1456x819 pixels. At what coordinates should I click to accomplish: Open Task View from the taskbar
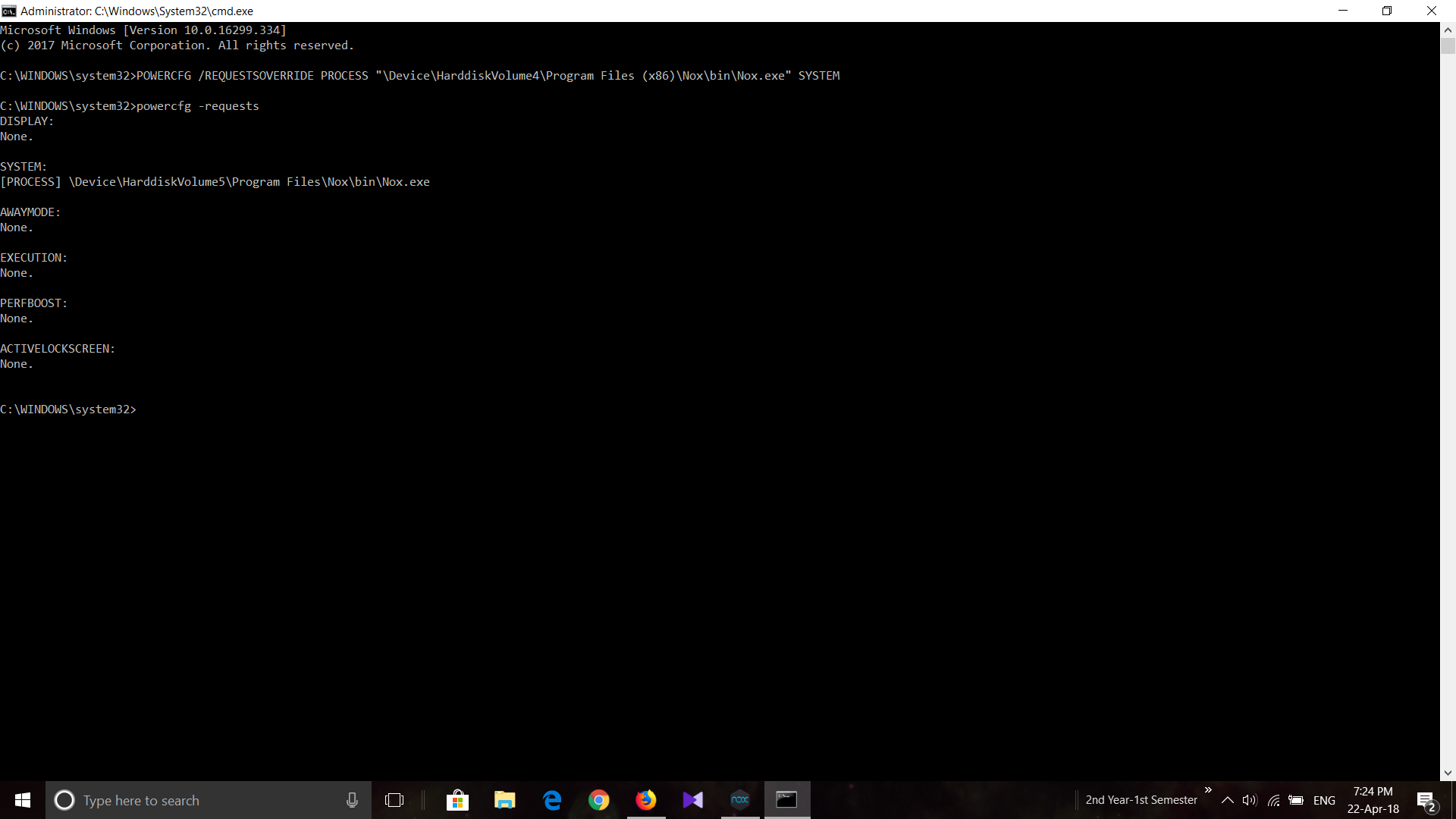coord(394,800)
